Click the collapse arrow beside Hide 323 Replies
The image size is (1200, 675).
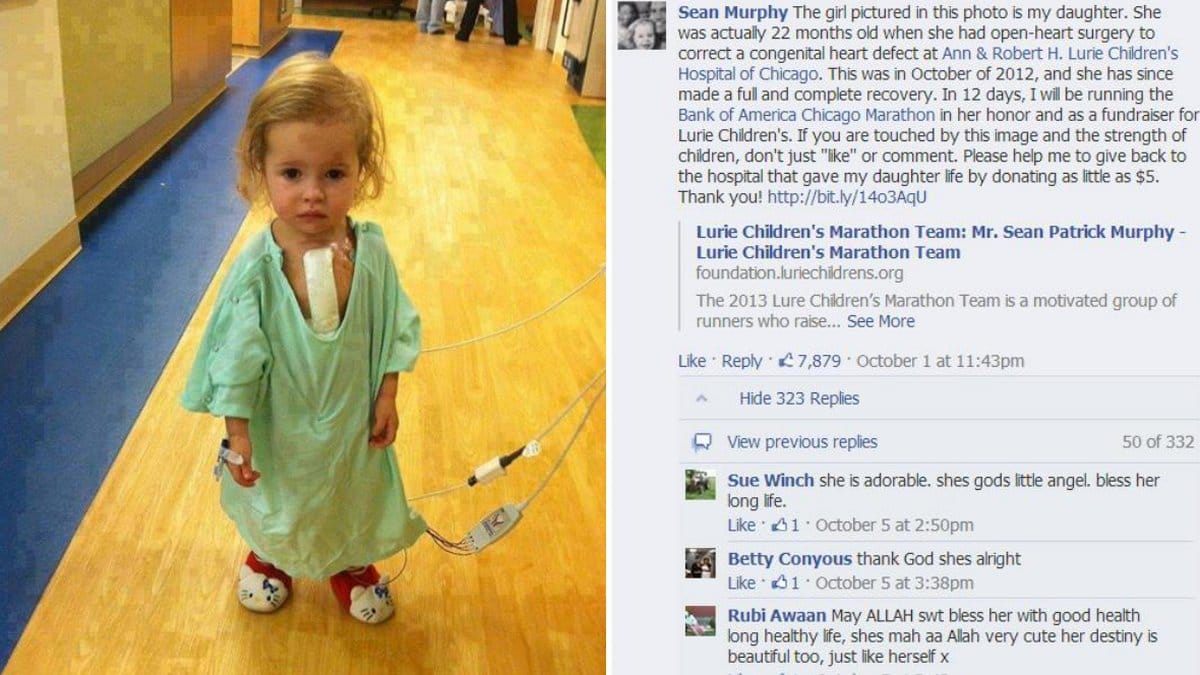(x=702, y=398)
